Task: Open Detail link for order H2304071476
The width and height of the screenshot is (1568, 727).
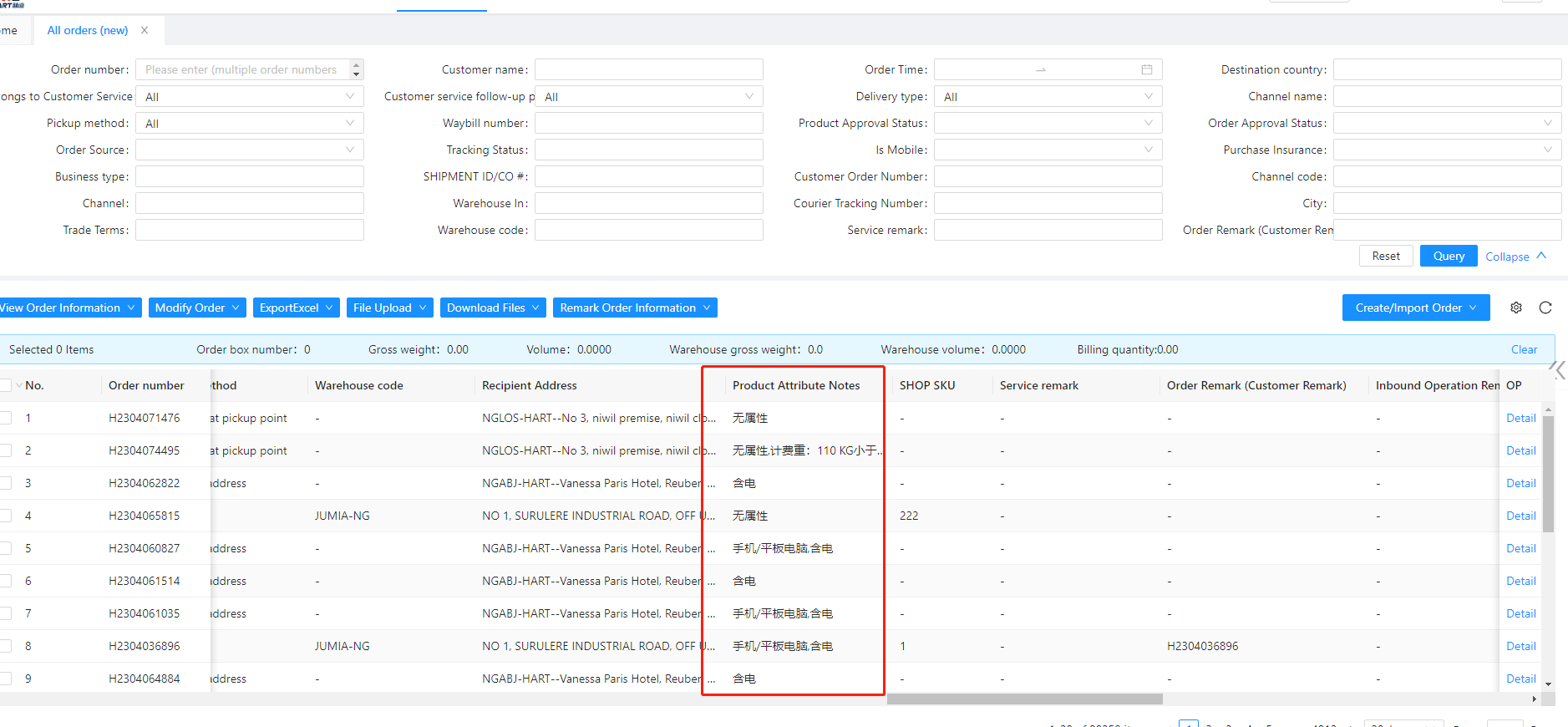Action: (1520, 418)
